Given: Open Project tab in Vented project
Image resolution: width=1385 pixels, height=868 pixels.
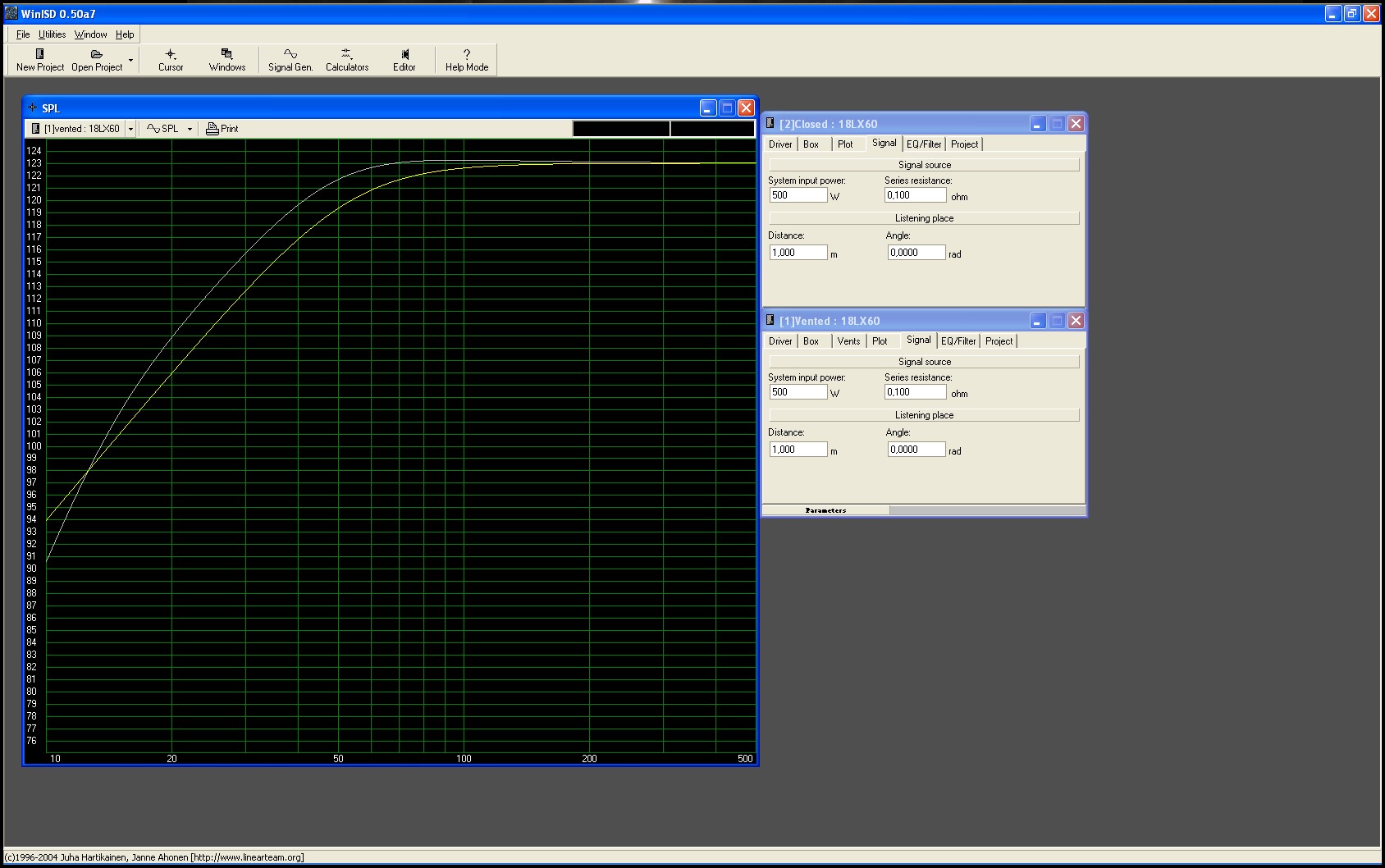Looking at the screenshot, I should tap(999, 341).
